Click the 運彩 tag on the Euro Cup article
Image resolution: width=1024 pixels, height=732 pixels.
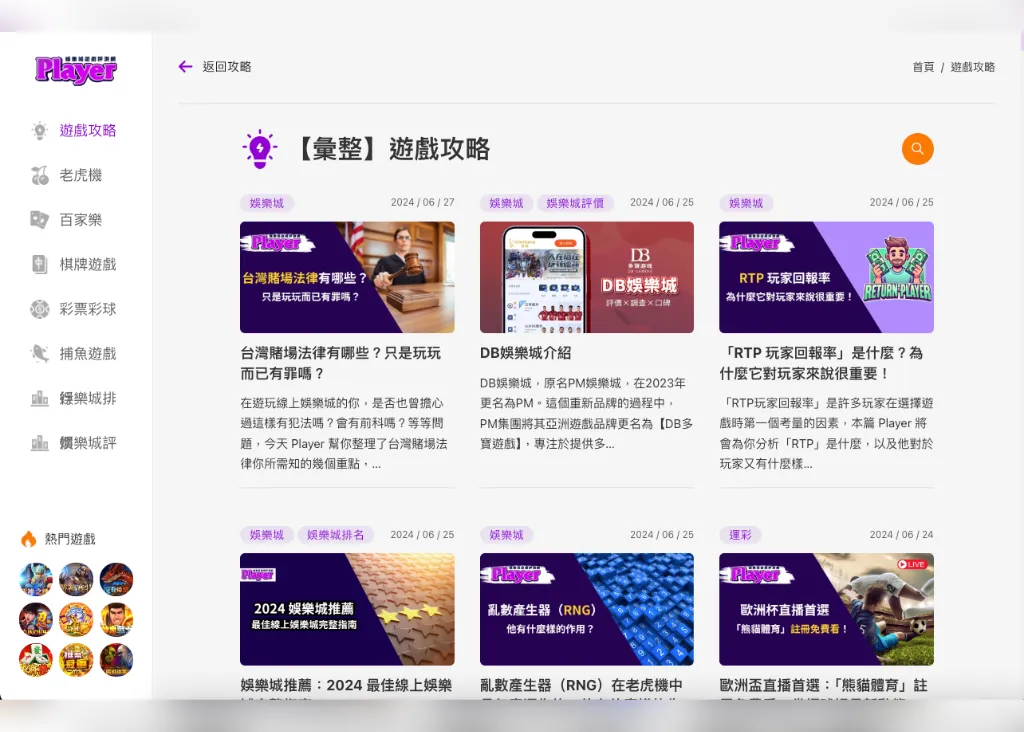[740, 535]
